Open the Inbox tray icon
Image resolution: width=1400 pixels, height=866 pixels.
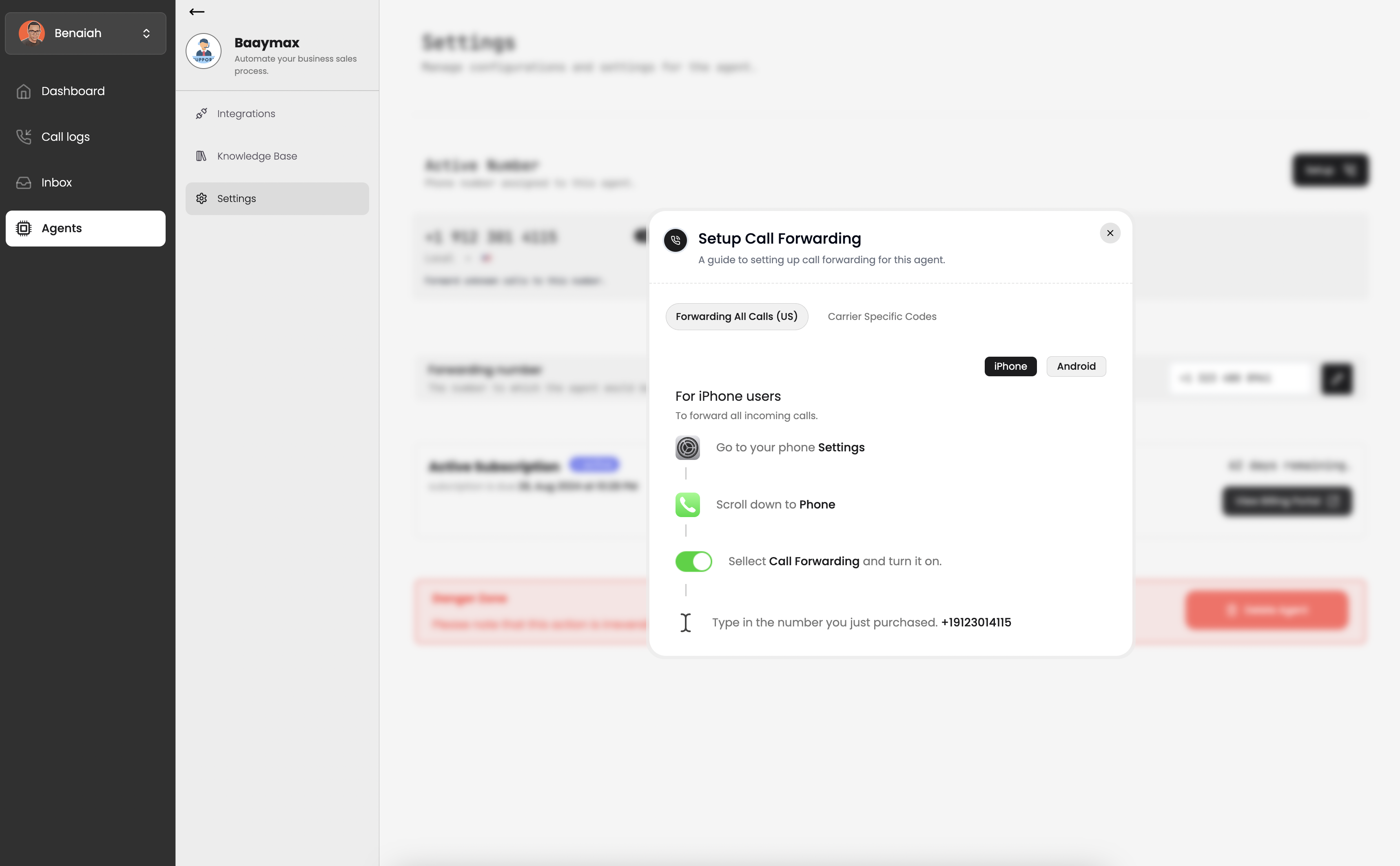point(24,183)
